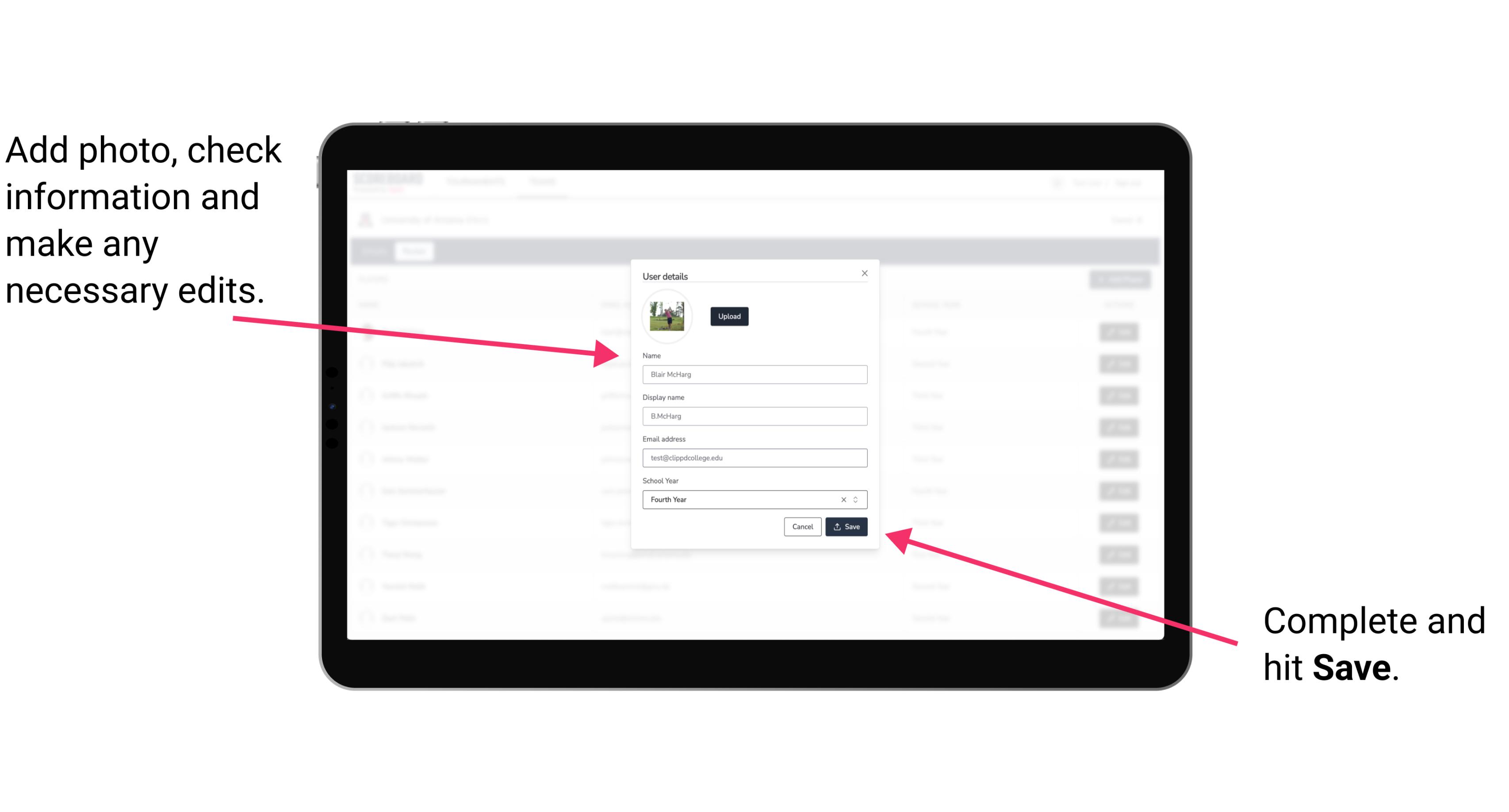Click the Name input field in dialog
This screenshot has height=812, width=1509.
tap(753, 374)
